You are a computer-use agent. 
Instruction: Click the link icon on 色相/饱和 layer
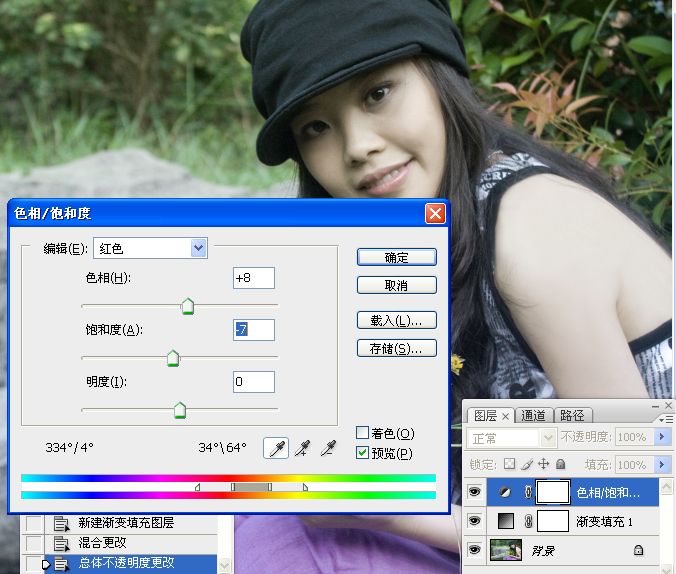click(528, 492)
